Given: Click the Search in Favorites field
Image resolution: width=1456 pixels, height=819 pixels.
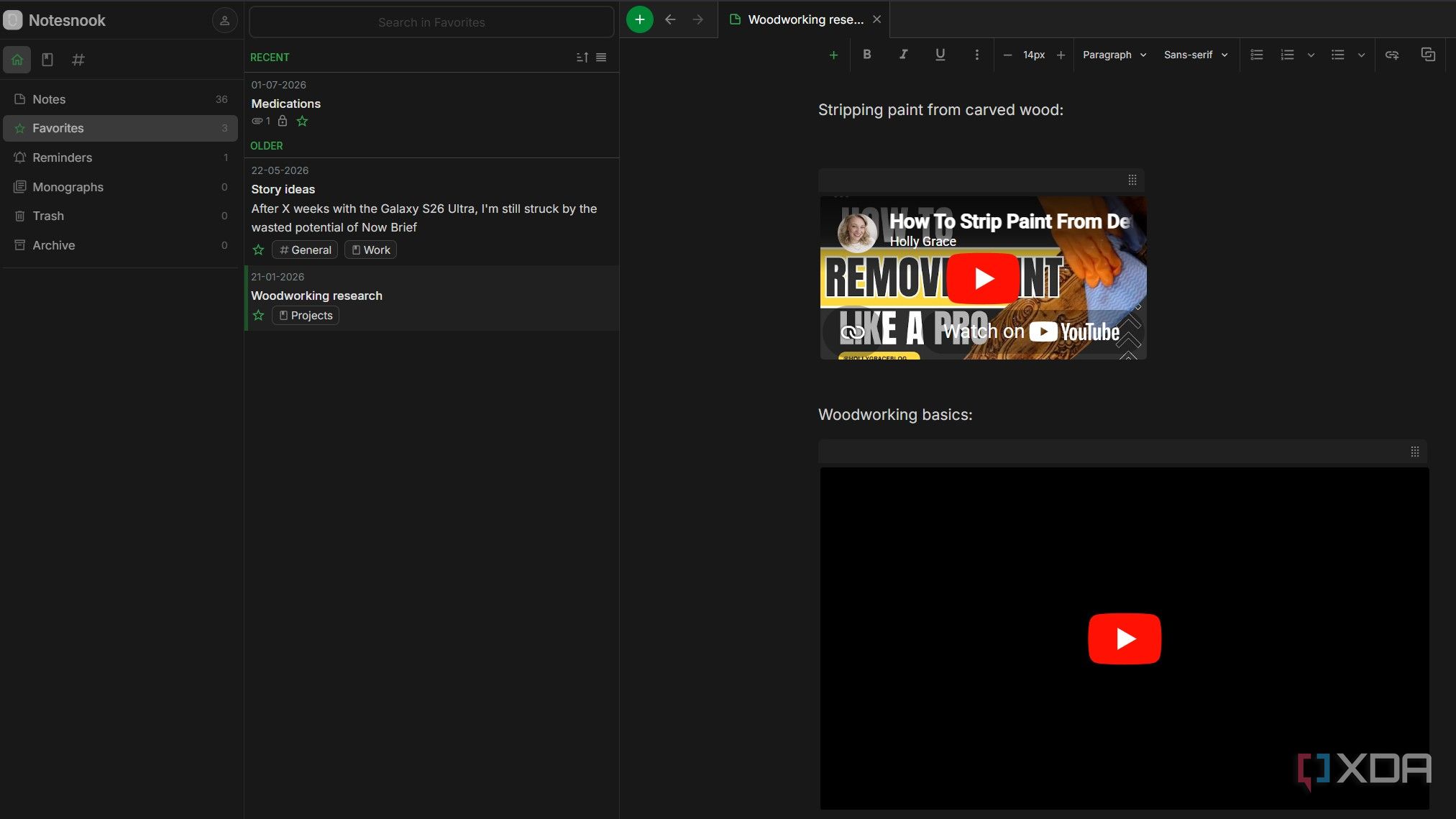Looking at the screenshot, I should 431,22.
